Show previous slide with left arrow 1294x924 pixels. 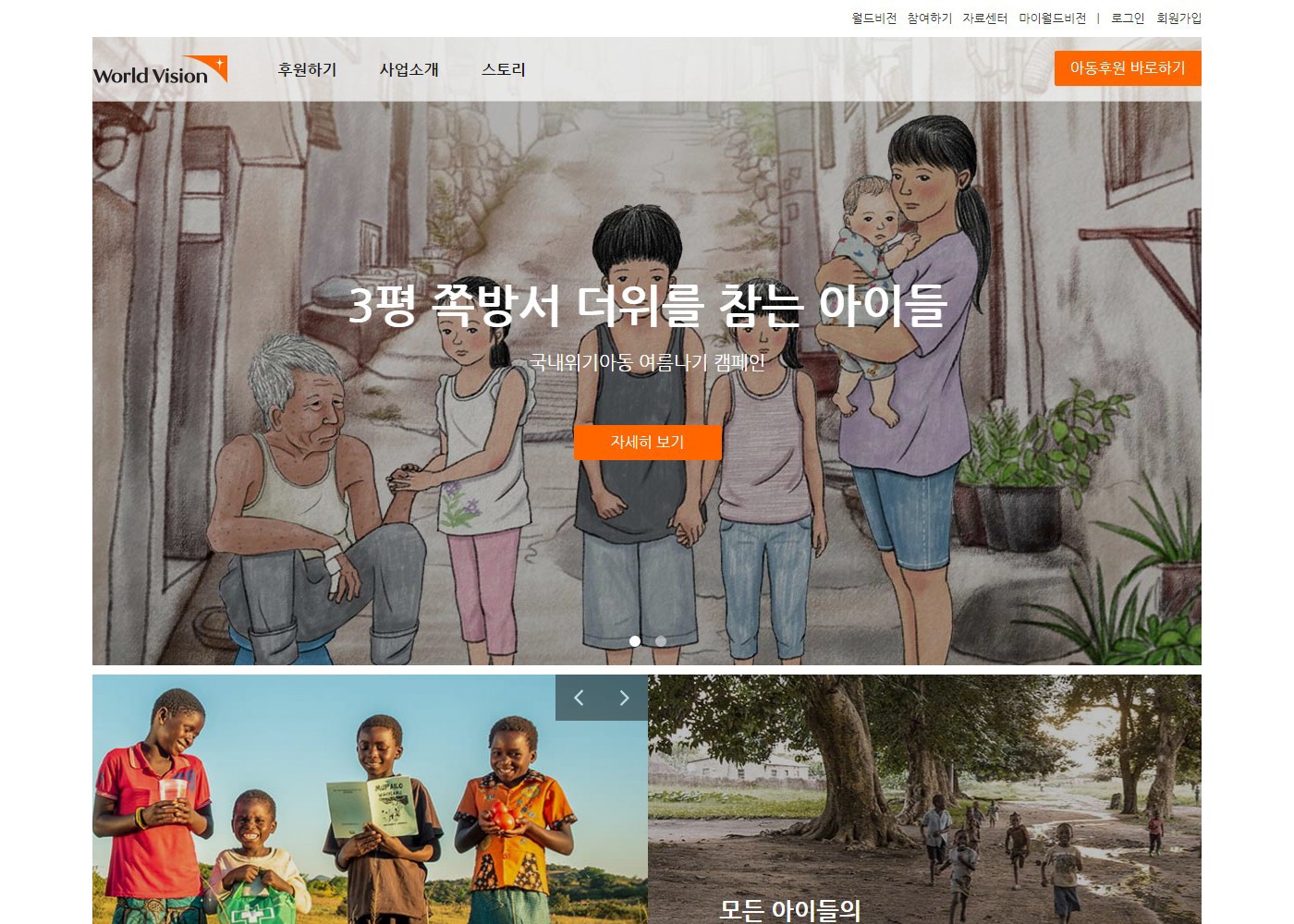click(579, 698)
